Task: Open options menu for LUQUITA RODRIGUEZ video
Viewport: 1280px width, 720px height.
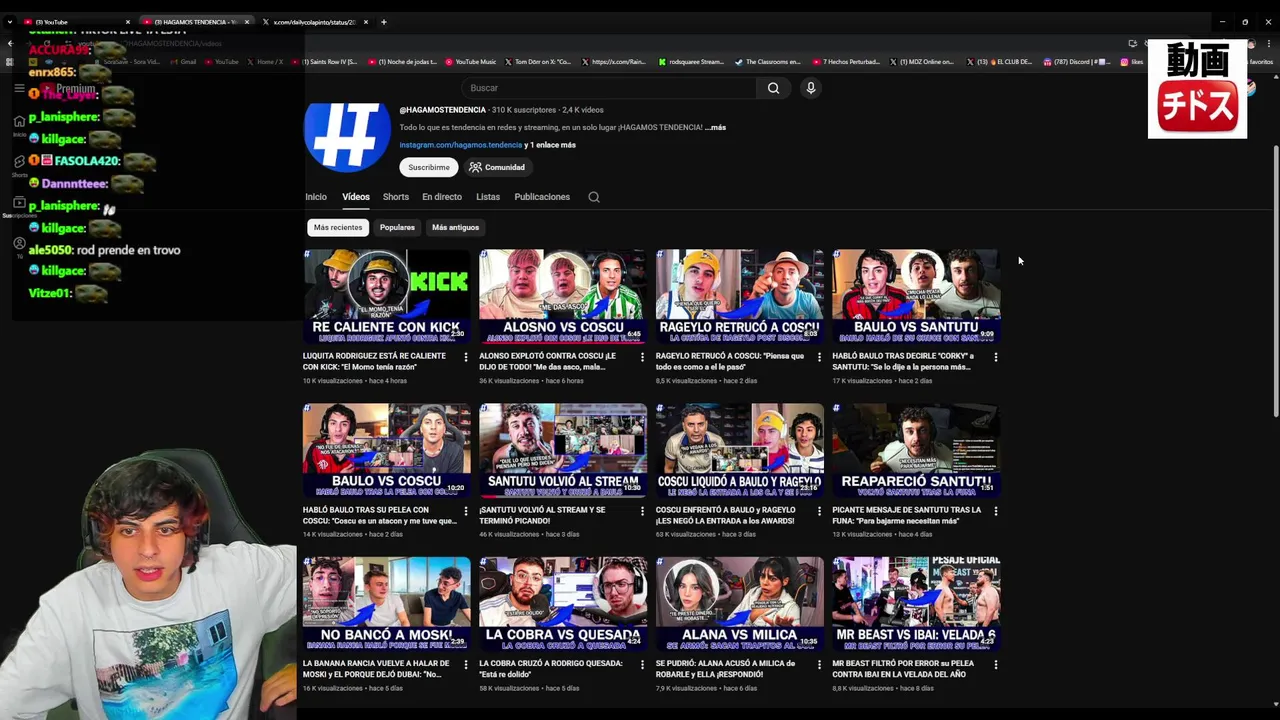Action: click(466, 357)
